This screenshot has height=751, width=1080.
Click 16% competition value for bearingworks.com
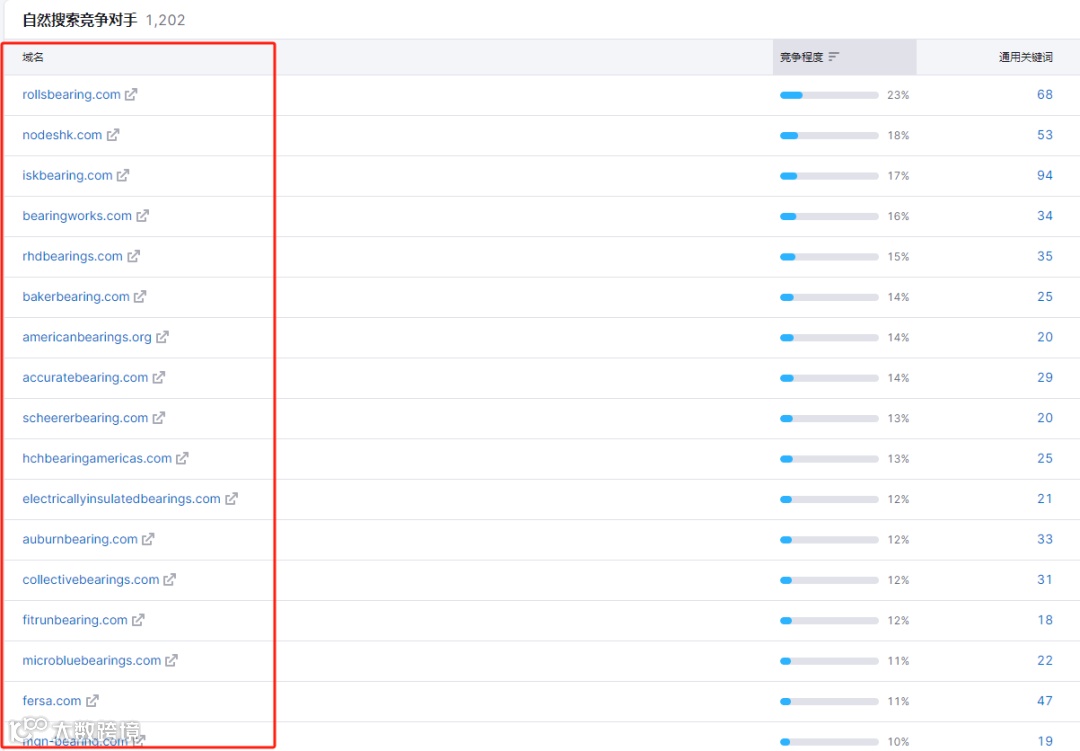click(898, 216)
